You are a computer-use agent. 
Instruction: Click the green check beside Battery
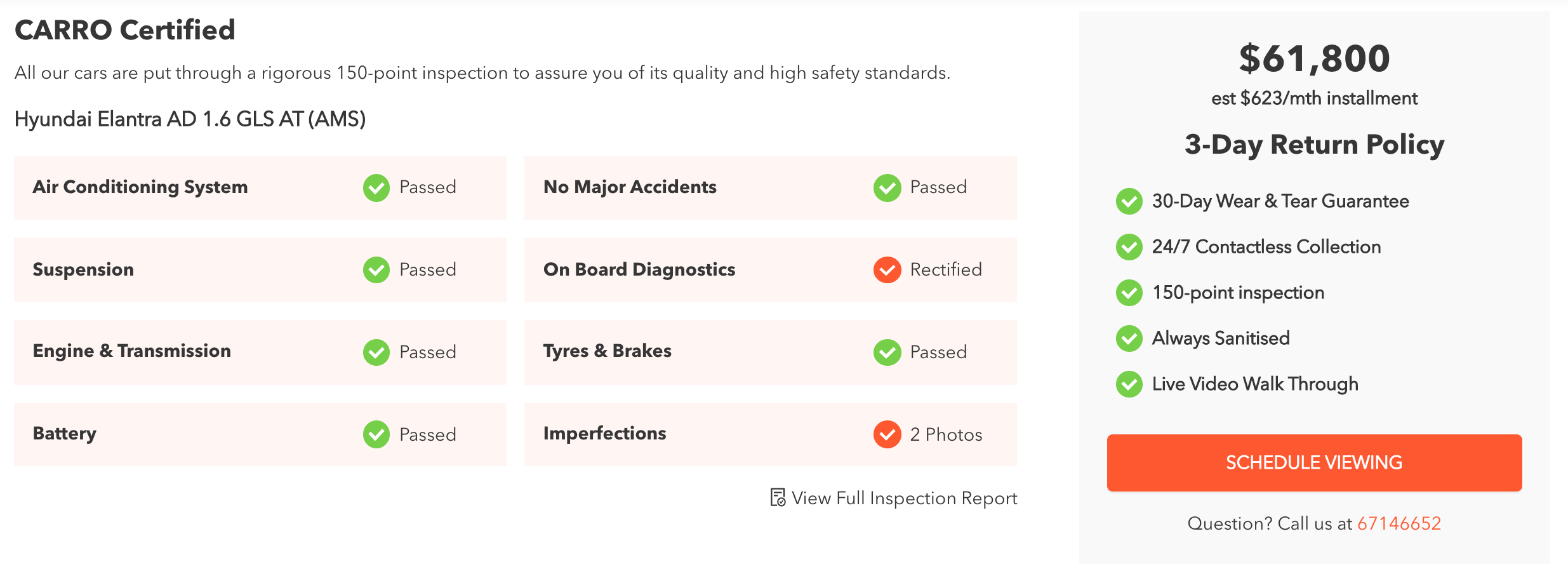click(376, 434)
